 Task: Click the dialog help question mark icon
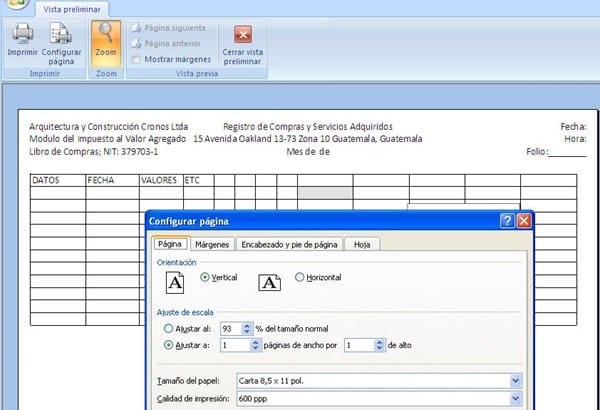click(507, 221)
